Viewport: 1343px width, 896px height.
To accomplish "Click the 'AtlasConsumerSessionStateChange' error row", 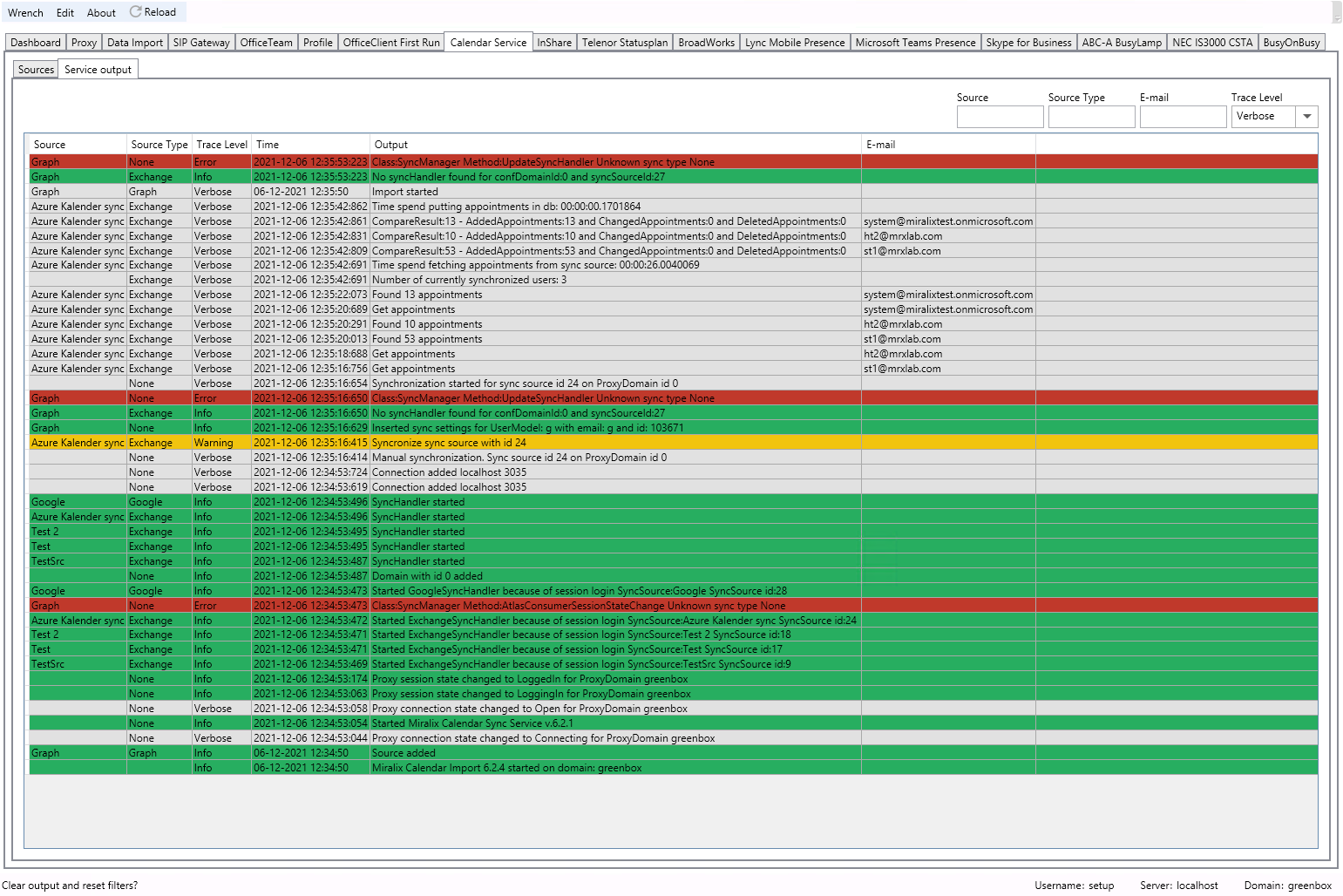I will point(673,606).
